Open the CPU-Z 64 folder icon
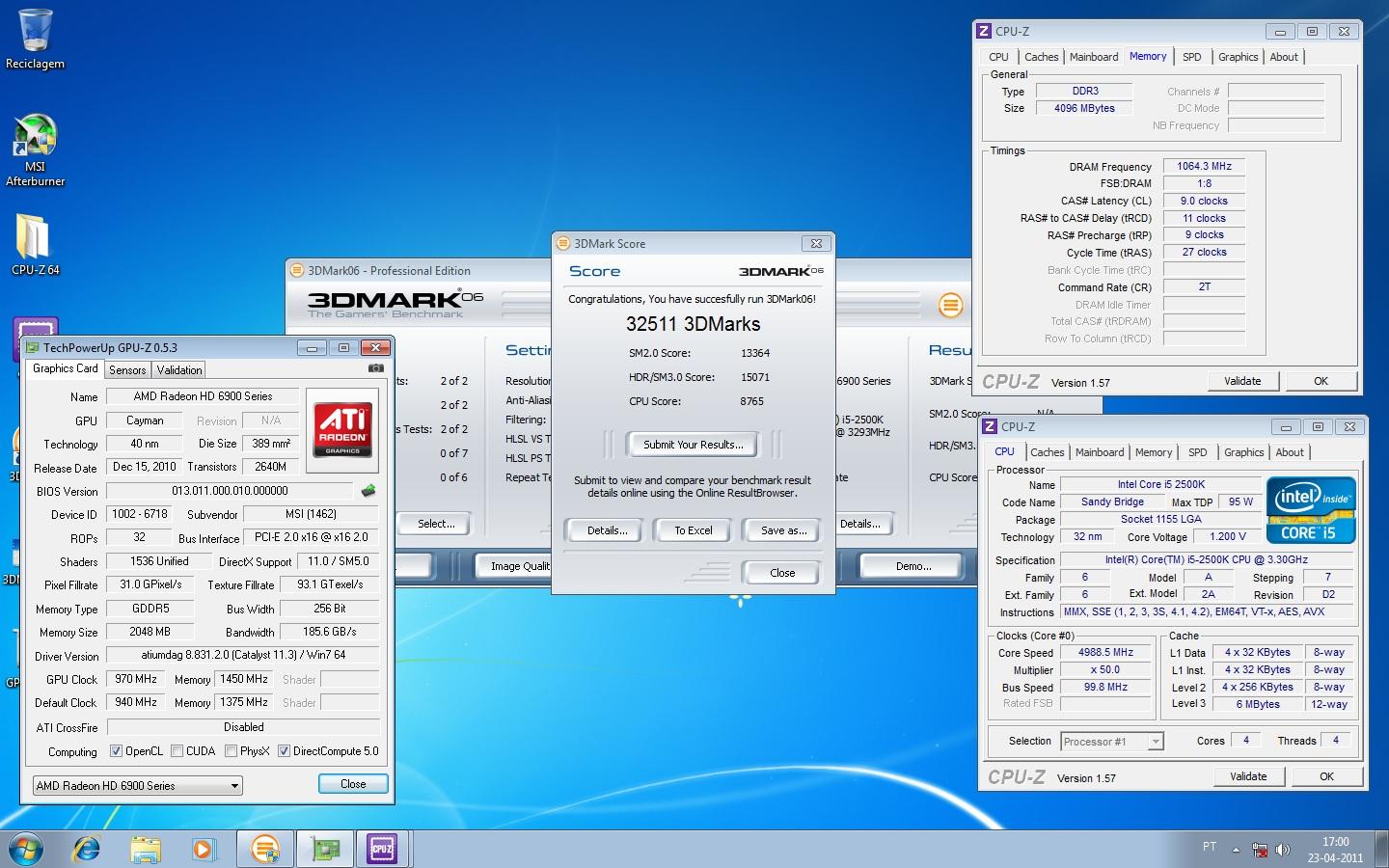 36,244
